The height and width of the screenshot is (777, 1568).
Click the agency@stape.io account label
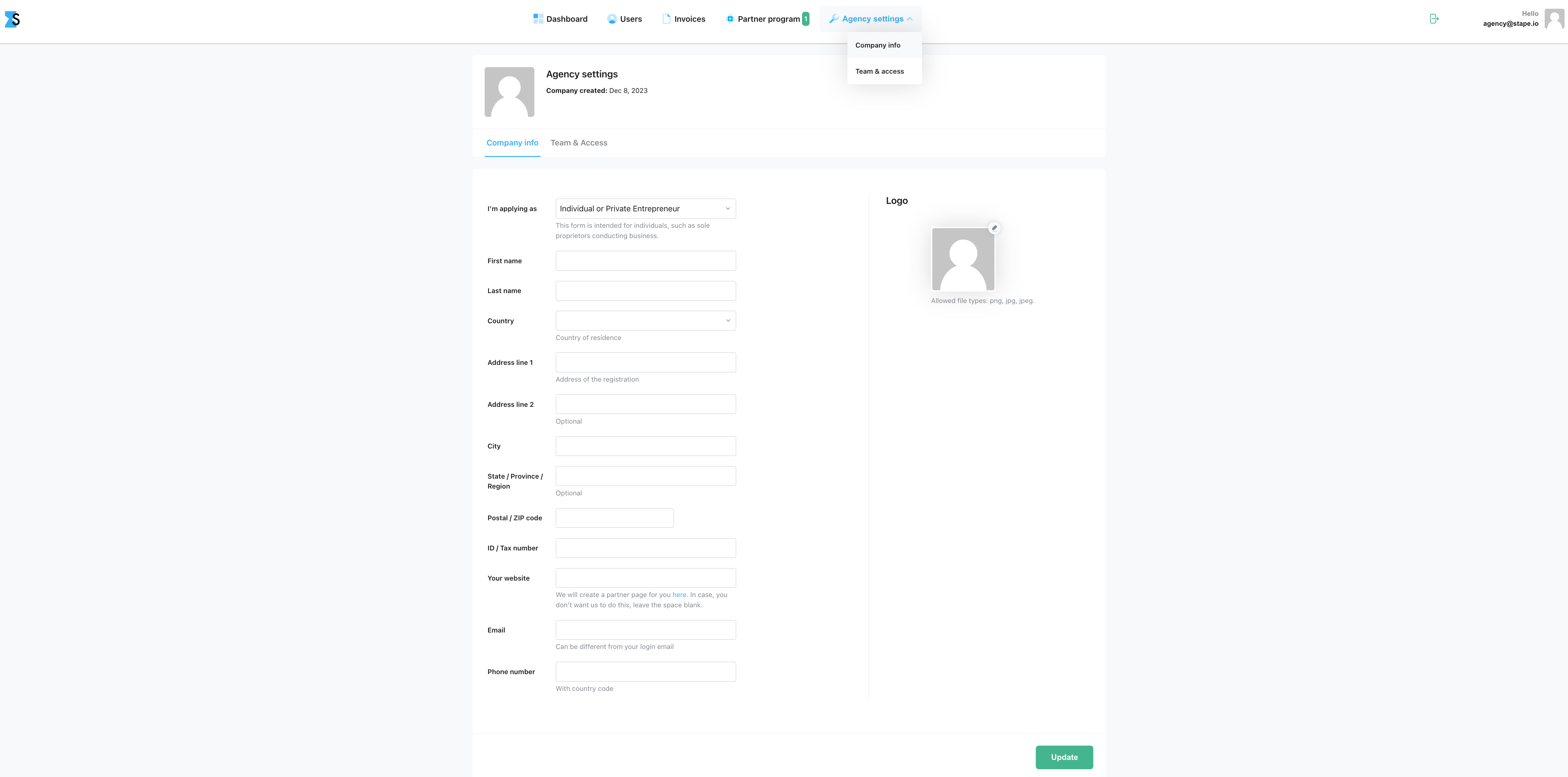click(1510, 24)
